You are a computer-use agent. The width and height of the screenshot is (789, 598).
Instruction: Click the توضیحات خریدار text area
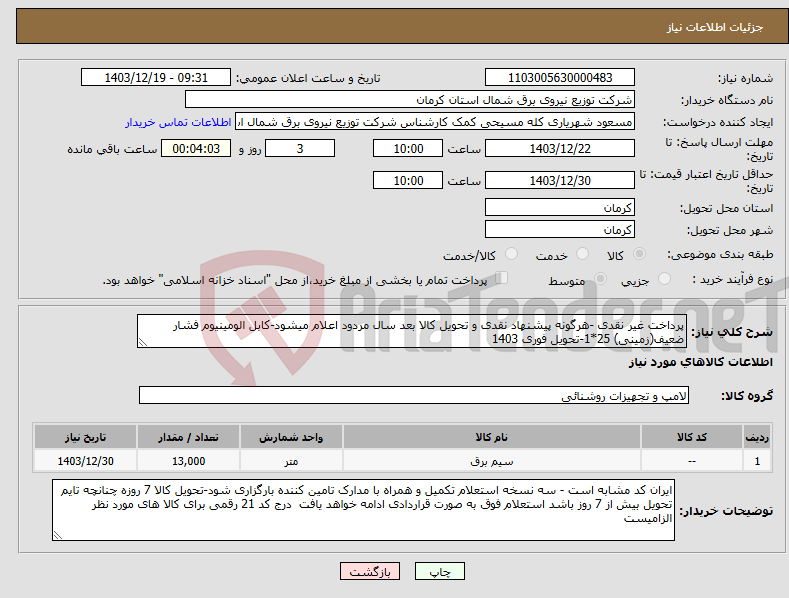pos(363,510)
